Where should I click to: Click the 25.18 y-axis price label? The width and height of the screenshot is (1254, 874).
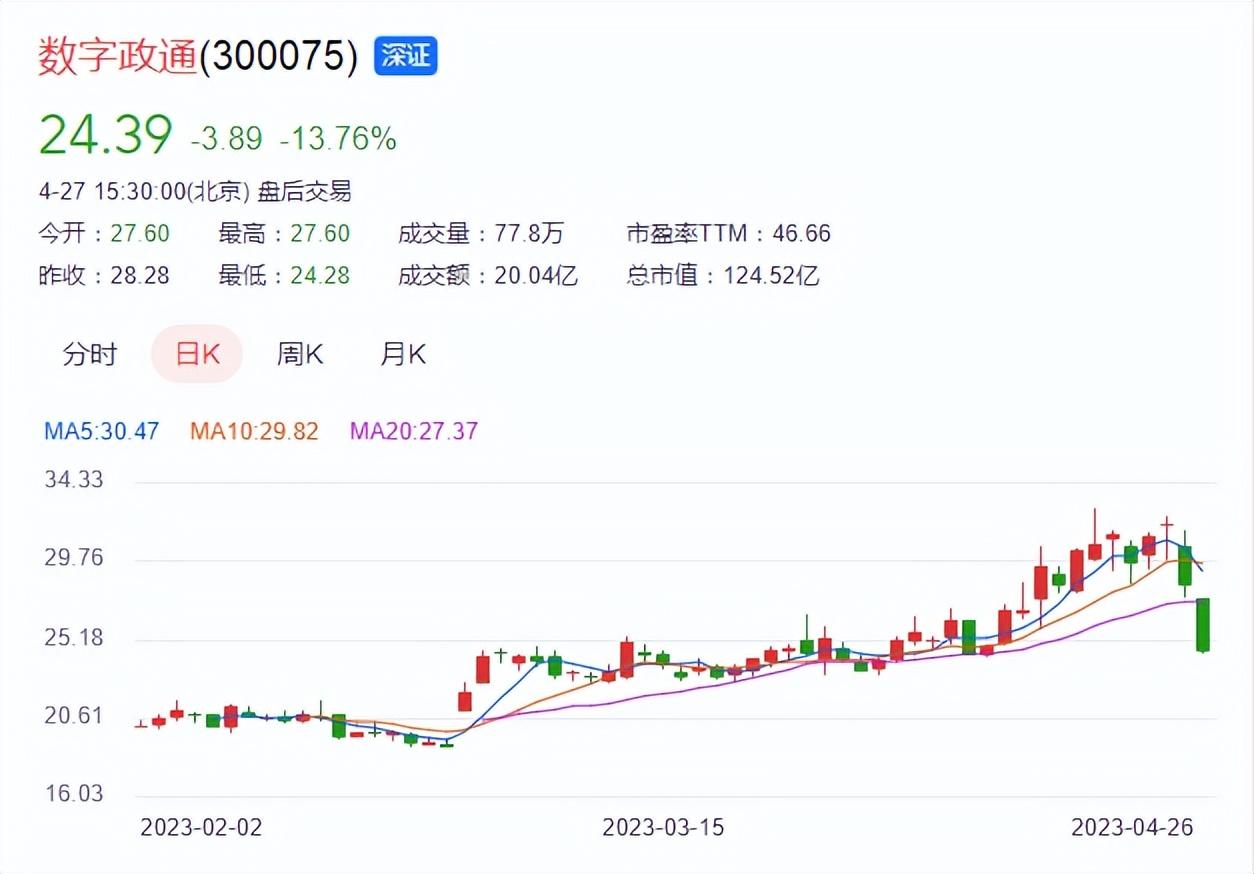pos(73,637)
